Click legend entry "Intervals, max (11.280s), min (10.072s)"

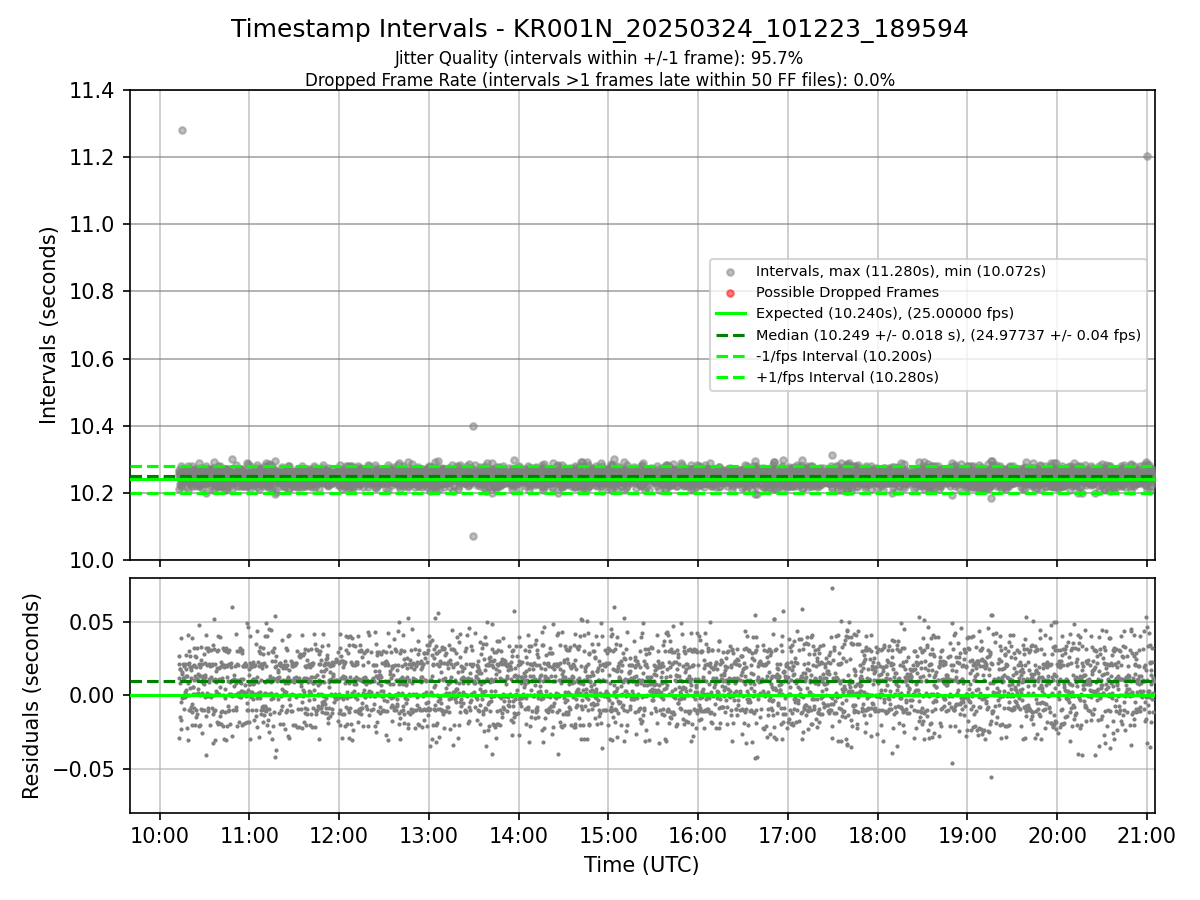pos(900,271)
